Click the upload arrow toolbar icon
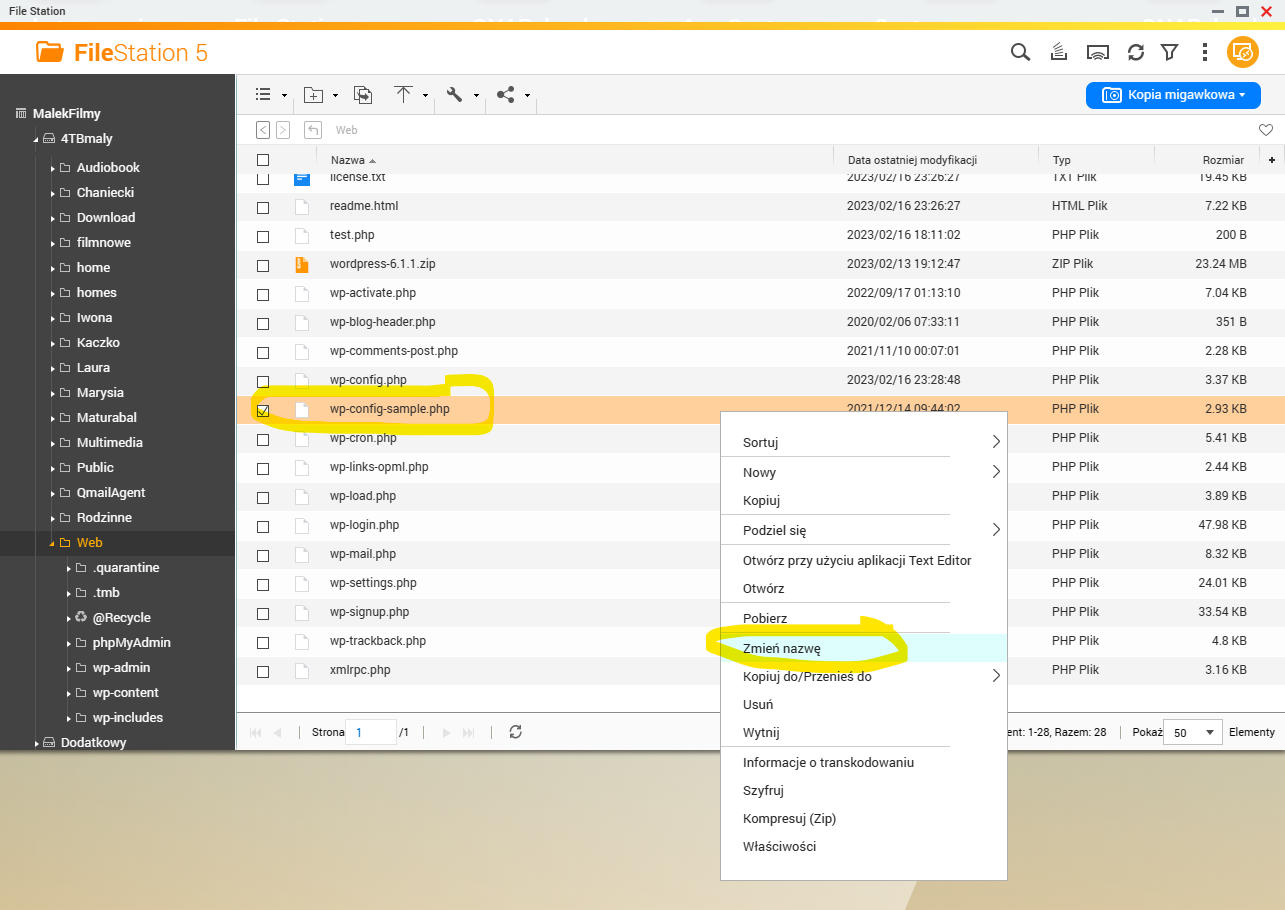 coord(403,95)
